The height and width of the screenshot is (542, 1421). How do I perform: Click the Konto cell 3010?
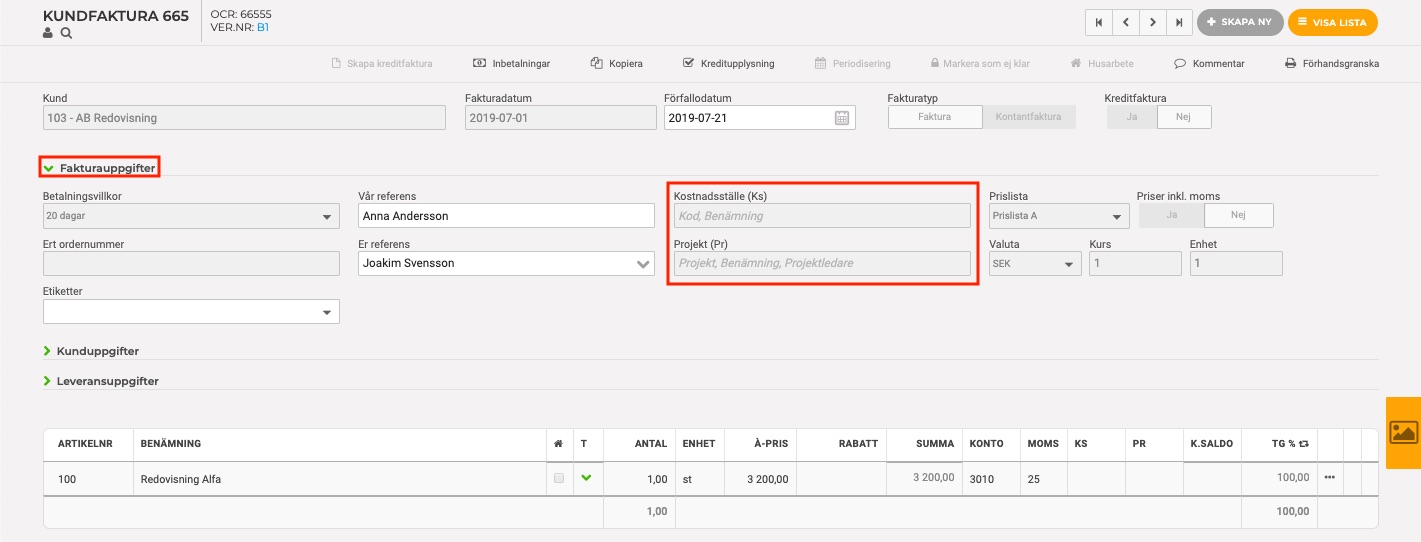[x=991, y=479]
